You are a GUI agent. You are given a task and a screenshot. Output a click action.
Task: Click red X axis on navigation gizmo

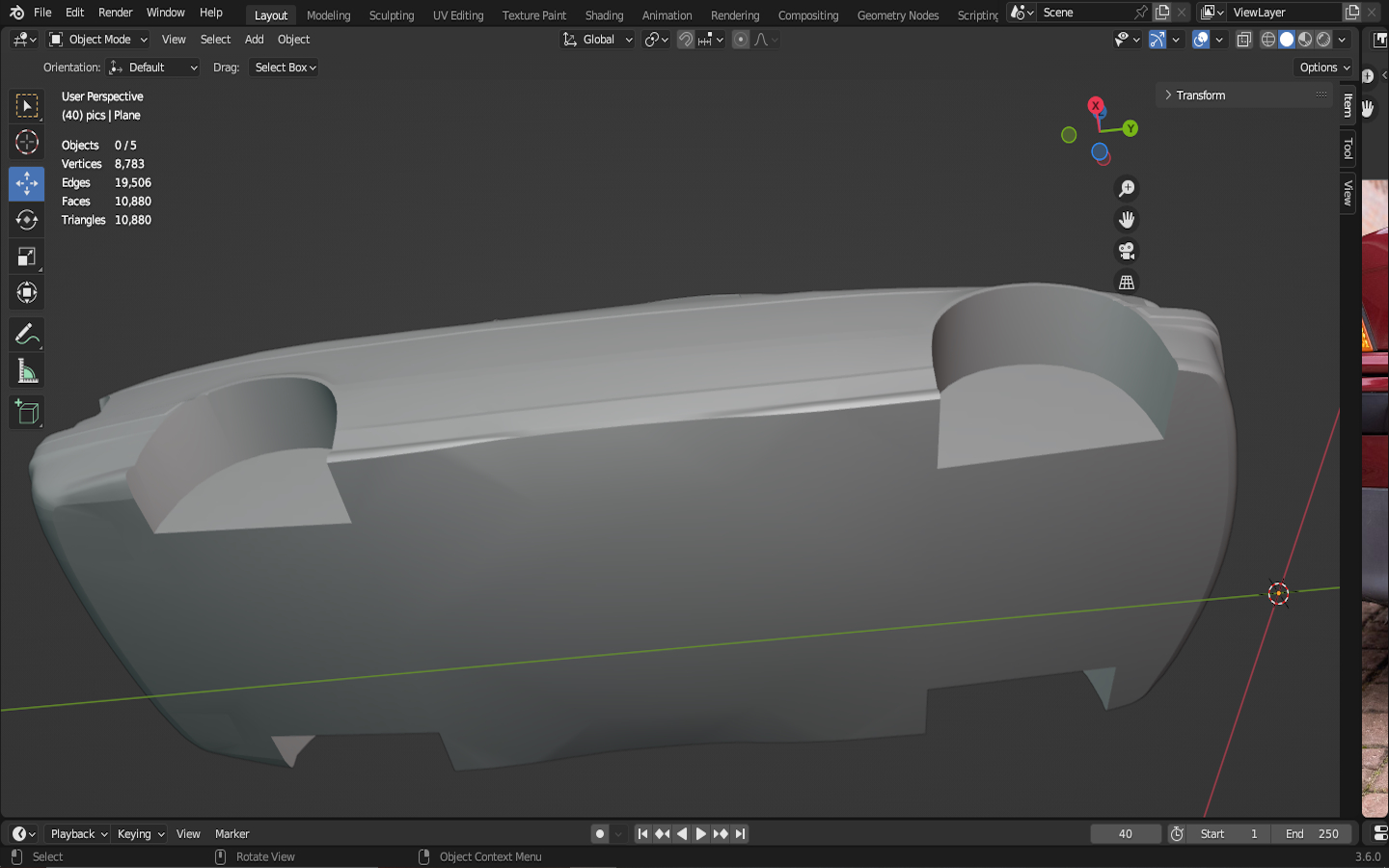click(x=1095, y=105)
